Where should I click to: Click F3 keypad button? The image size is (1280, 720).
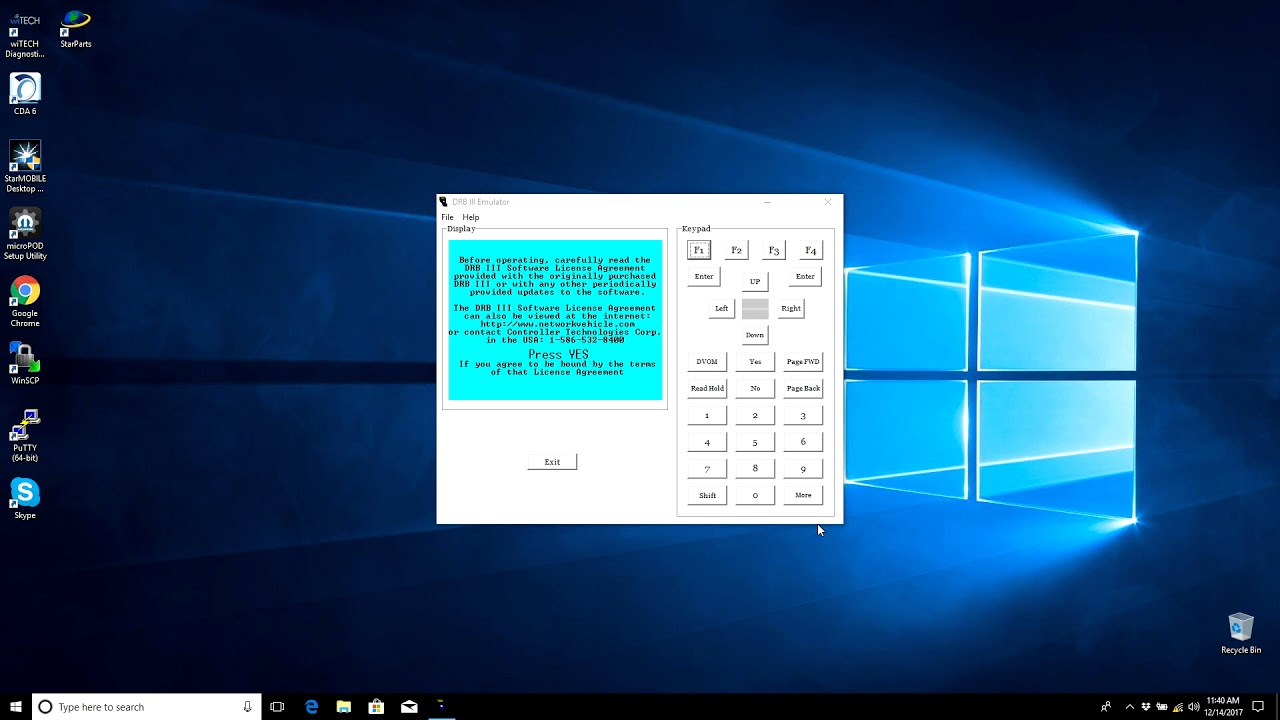(x=773, y=250)
